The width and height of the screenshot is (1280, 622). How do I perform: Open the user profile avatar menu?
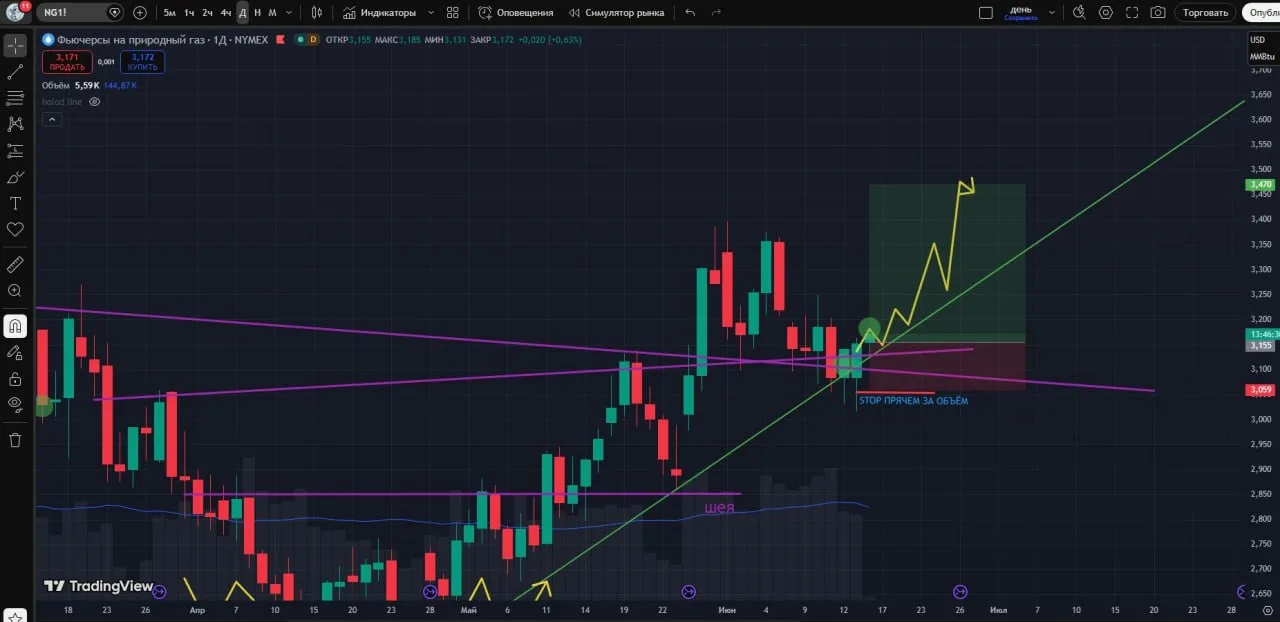click(x=15, y=12)
